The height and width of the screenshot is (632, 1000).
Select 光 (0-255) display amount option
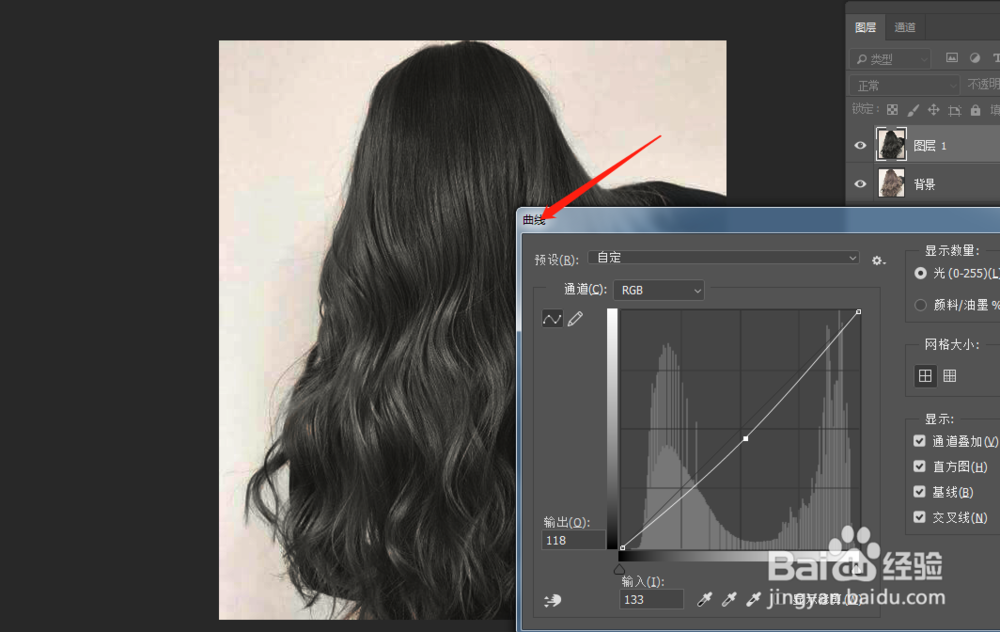(920, 273)
